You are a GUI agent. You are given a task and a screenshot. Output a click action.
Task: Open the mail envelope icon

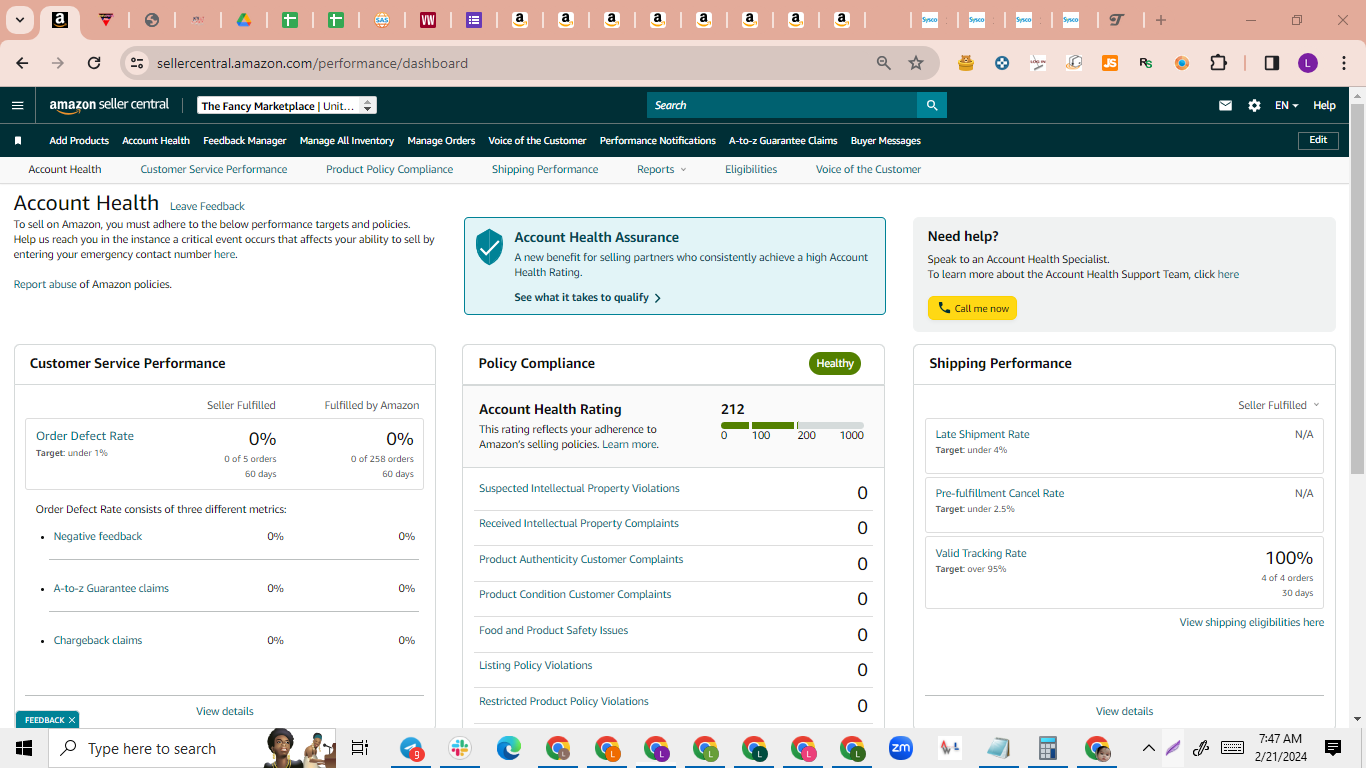(1225, 105)
